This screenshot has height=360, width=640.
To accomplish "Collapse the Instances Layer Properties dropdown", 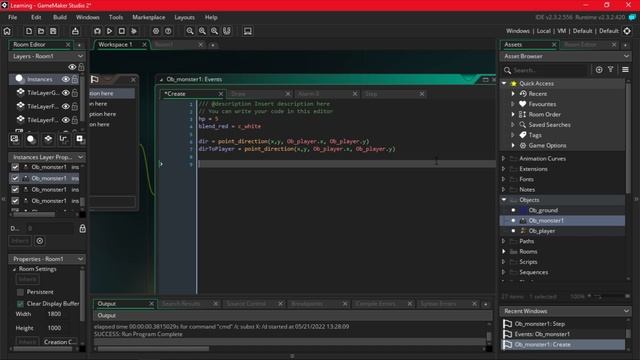I will tap(80, 157).
